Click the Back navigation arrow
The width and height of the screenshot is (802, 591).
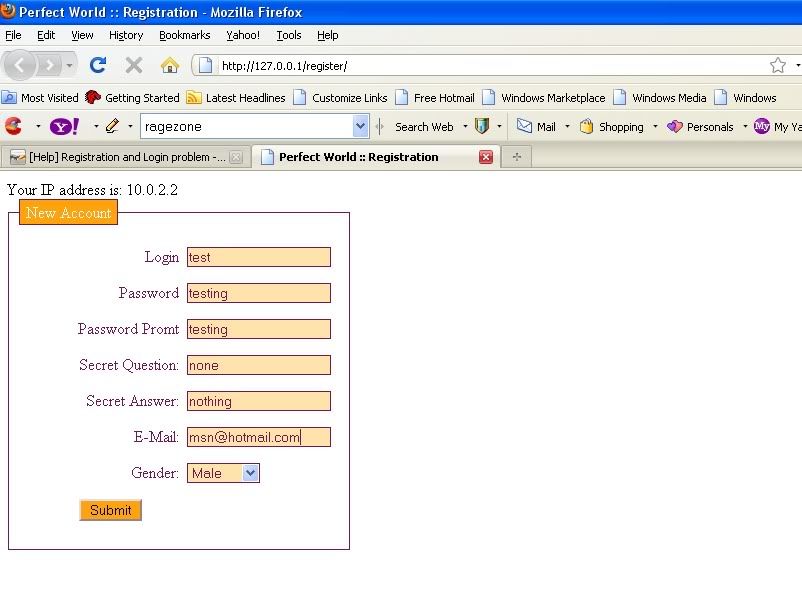[20, 64]
